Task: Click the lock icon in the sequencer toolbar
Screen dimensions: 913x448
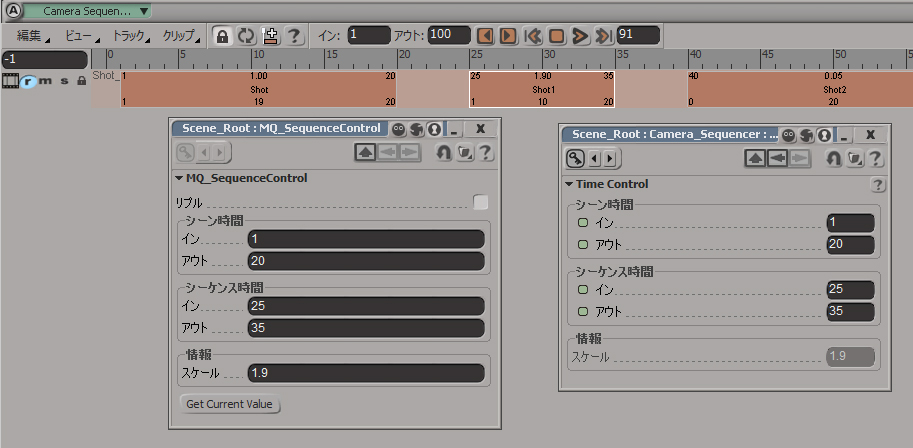Action: (x=221, y=35)
